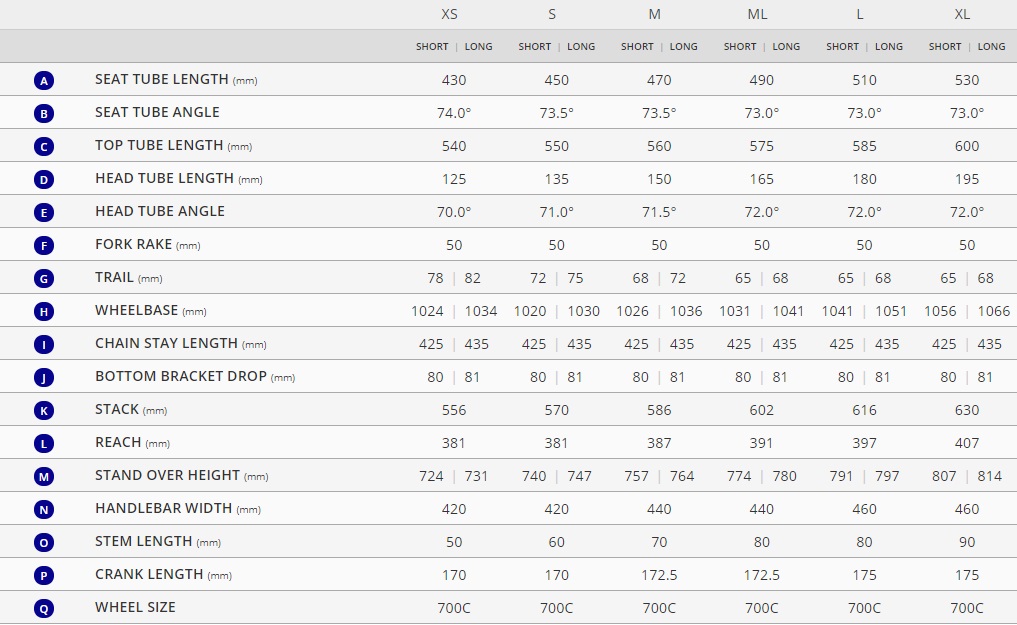
Task: Click the circled C top tube marker
Action: 44,147
